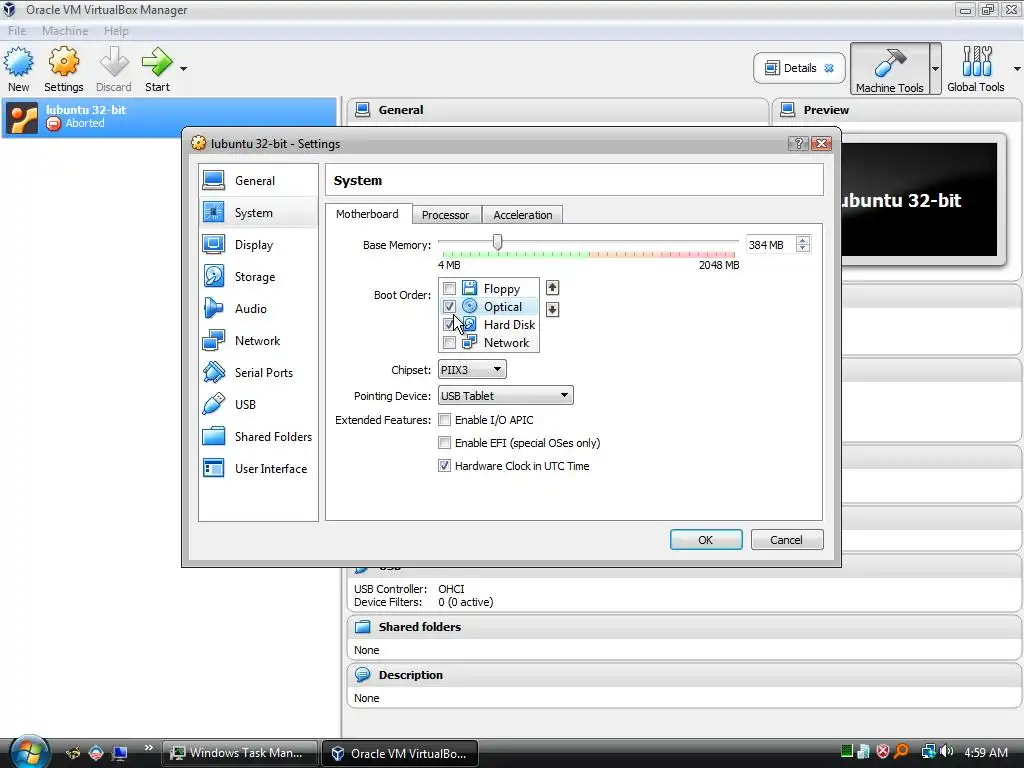
Task: Click the General section header in details
Action: tap(558, 110)
